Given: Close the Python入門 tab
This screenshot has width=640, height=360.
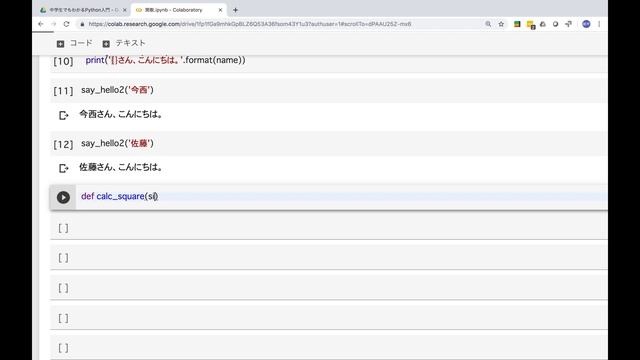Looking at the screenshot, I should coord(125,10).
